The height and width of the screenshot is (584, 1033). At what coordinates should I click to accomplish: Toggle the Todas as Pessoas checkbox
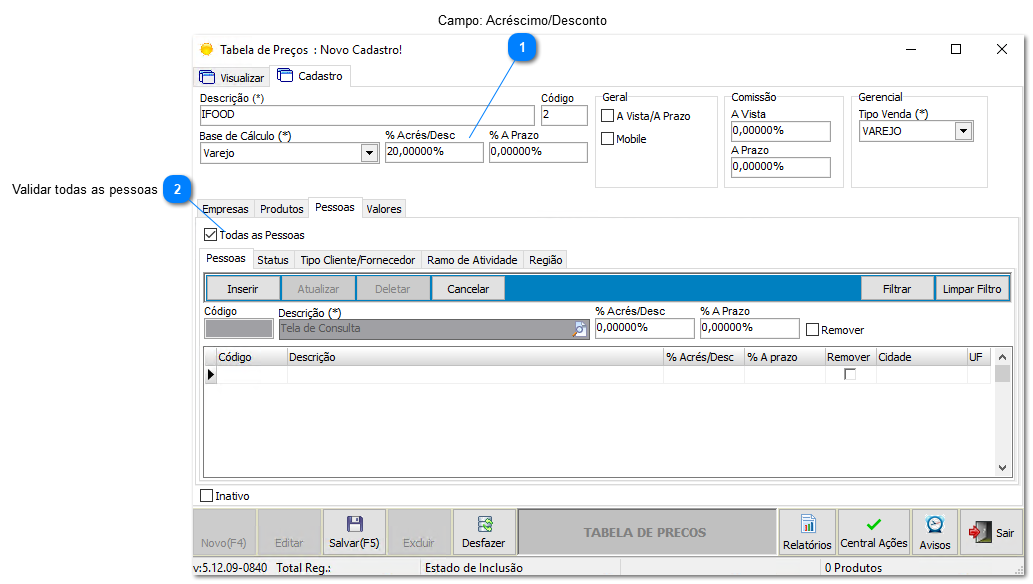point(209,234)
